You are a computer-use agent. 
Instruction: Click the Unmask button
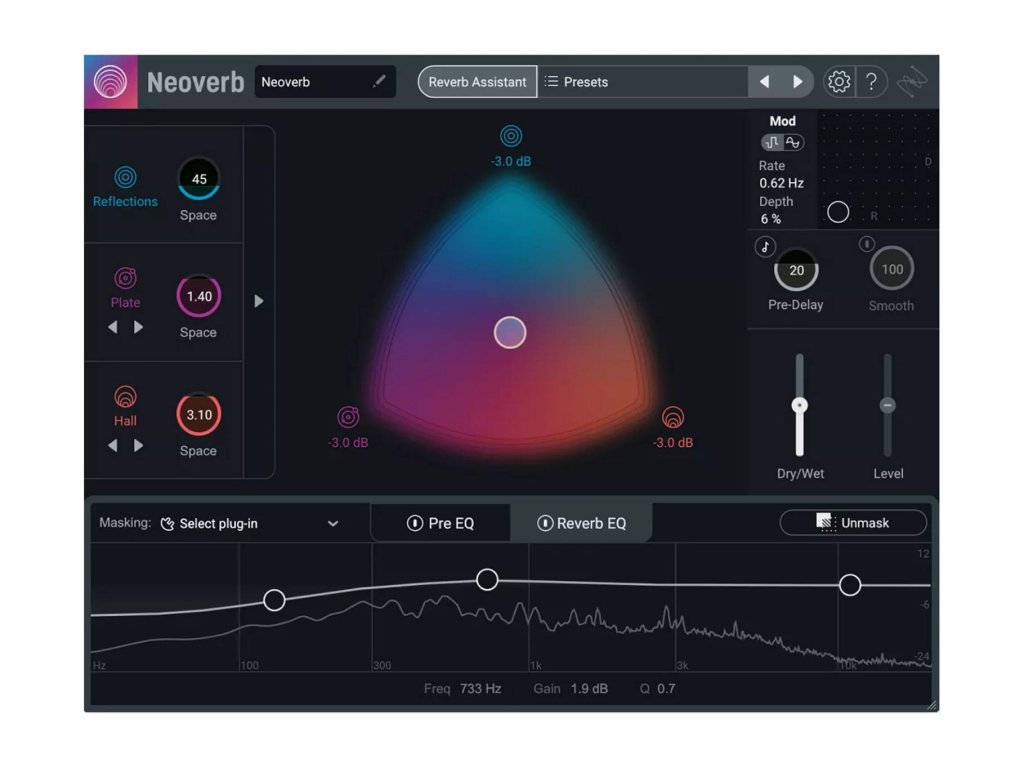(853, 522)
